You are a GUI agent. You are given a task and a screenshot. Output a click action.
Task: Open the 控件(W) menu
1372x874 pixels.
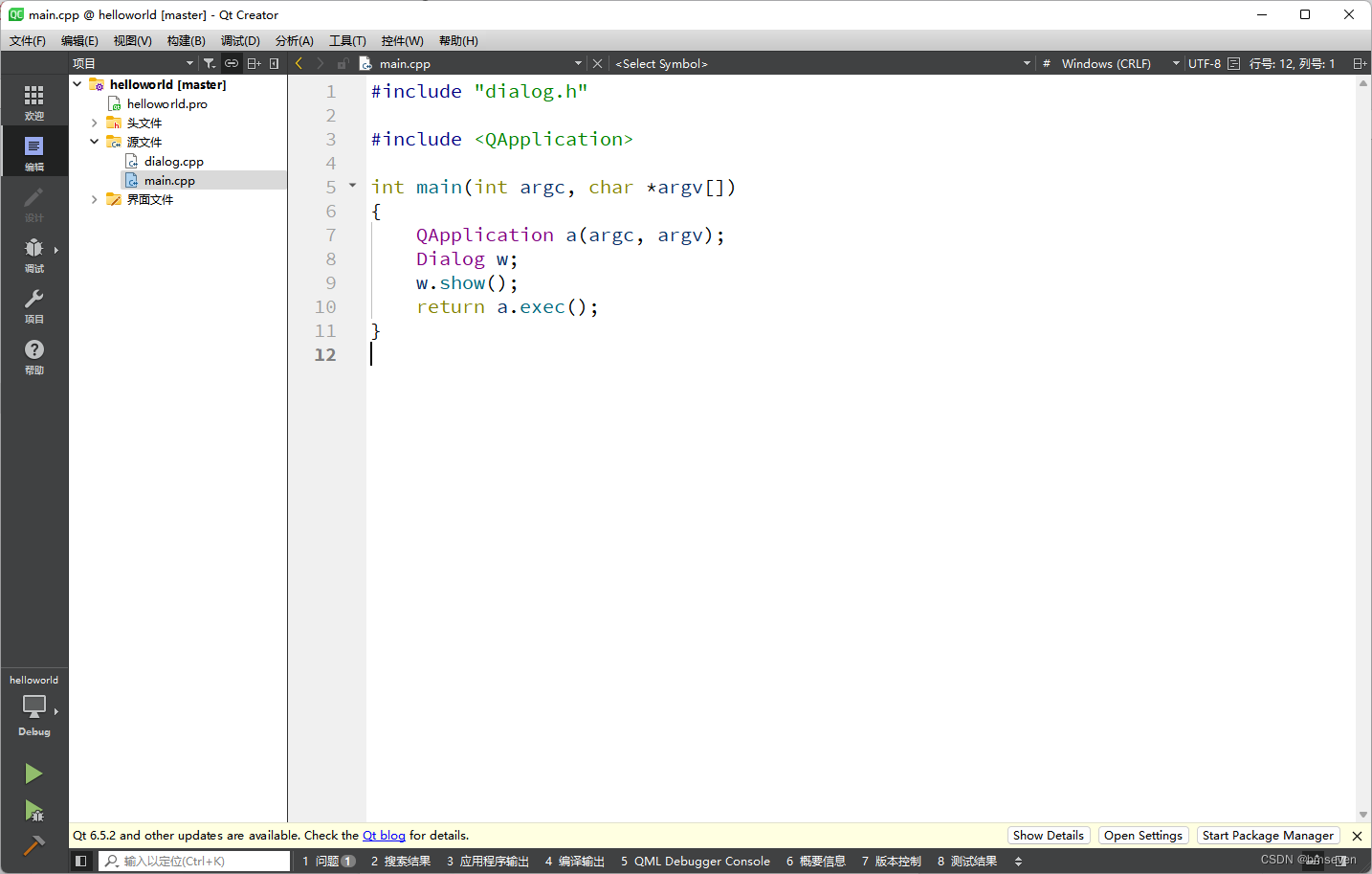(x=402, y=40)
